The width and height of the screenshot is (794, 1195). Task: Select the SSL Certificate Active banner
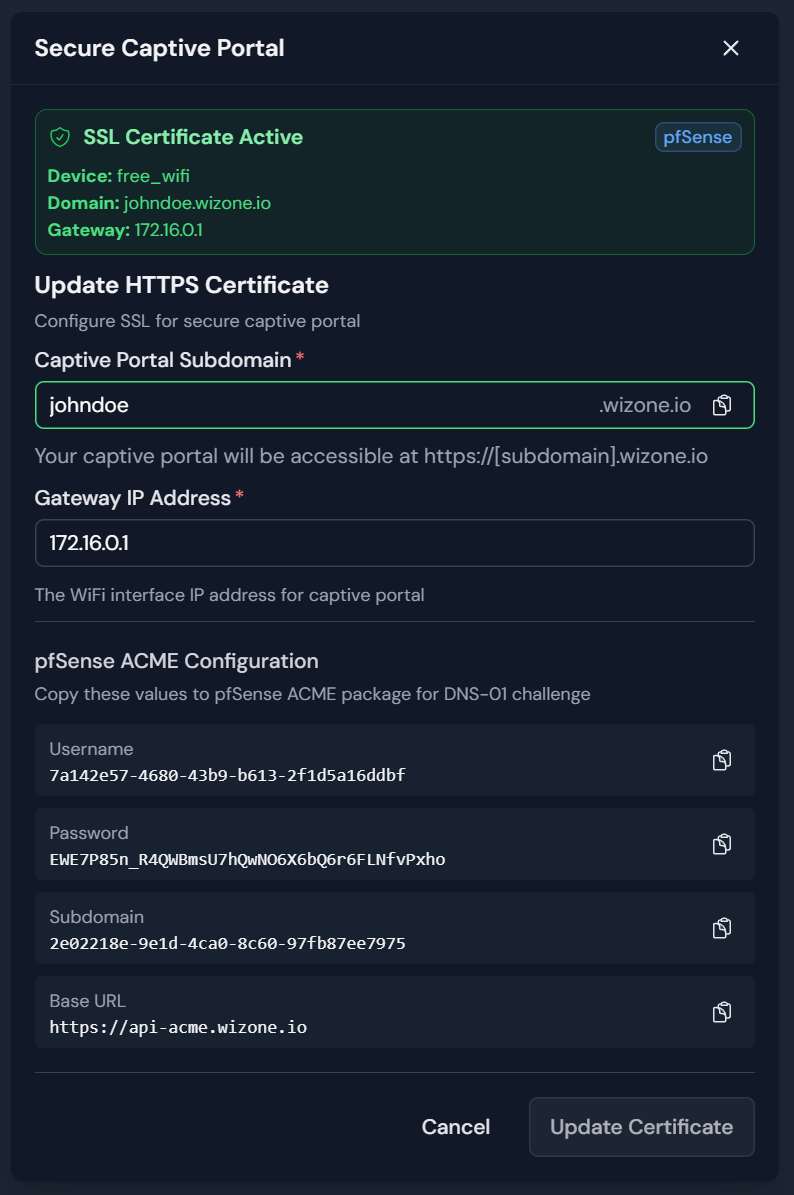click(397, 183)
